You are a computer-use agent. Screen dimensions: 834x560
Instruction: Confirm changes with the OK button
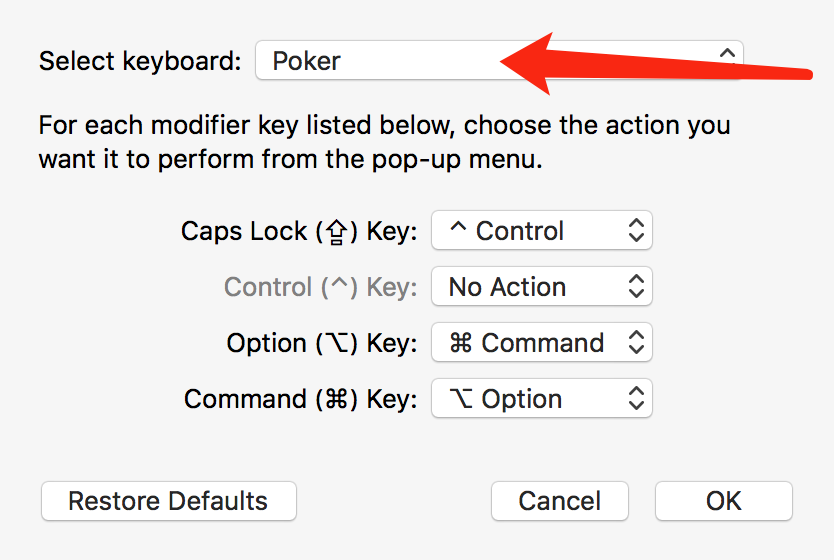(723, 501)
